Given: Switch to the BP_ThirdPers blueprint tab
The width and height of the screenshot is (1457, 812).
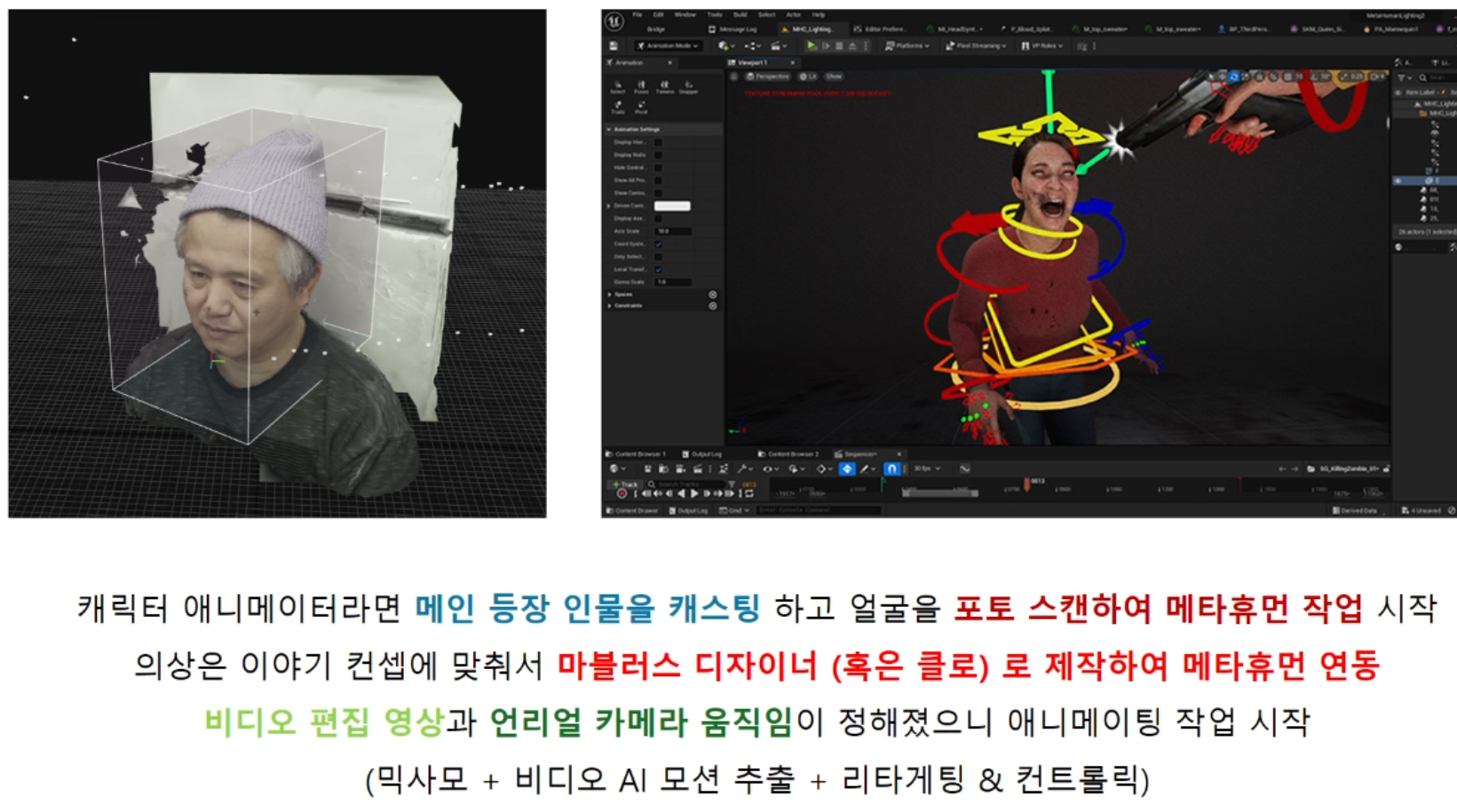Looking at the screenshot, I should (1246, 29).
